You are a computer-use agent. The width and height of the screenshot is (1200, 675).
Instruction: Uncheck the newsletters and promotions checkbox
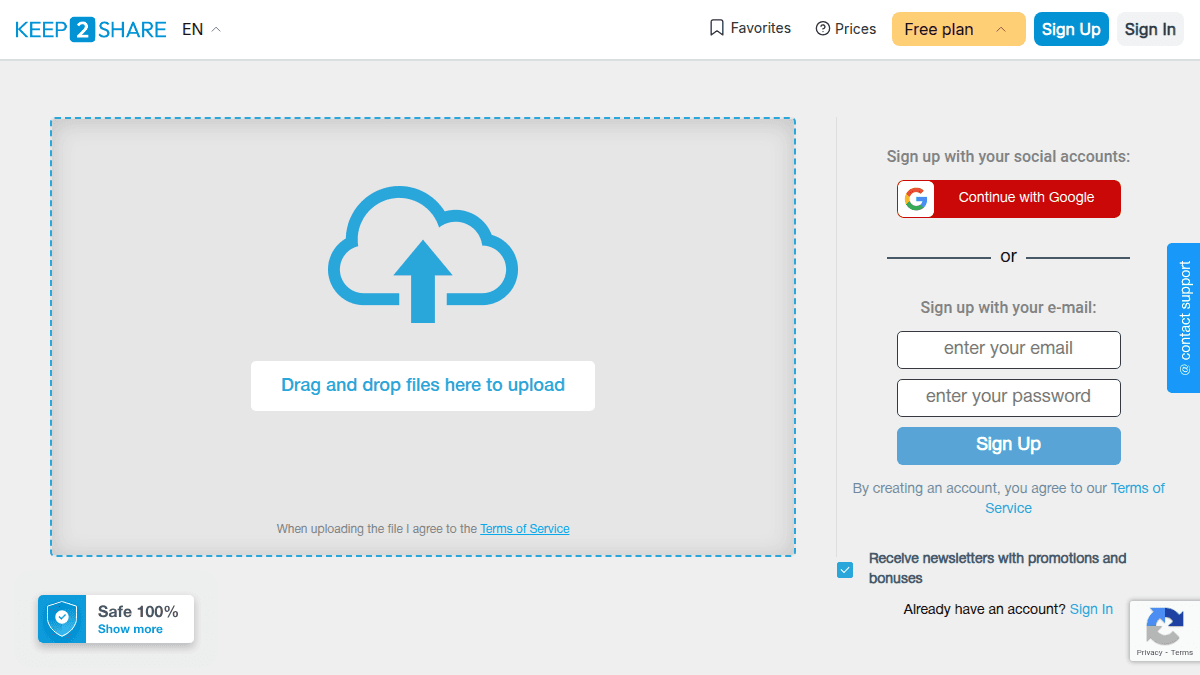coord(845,570)
